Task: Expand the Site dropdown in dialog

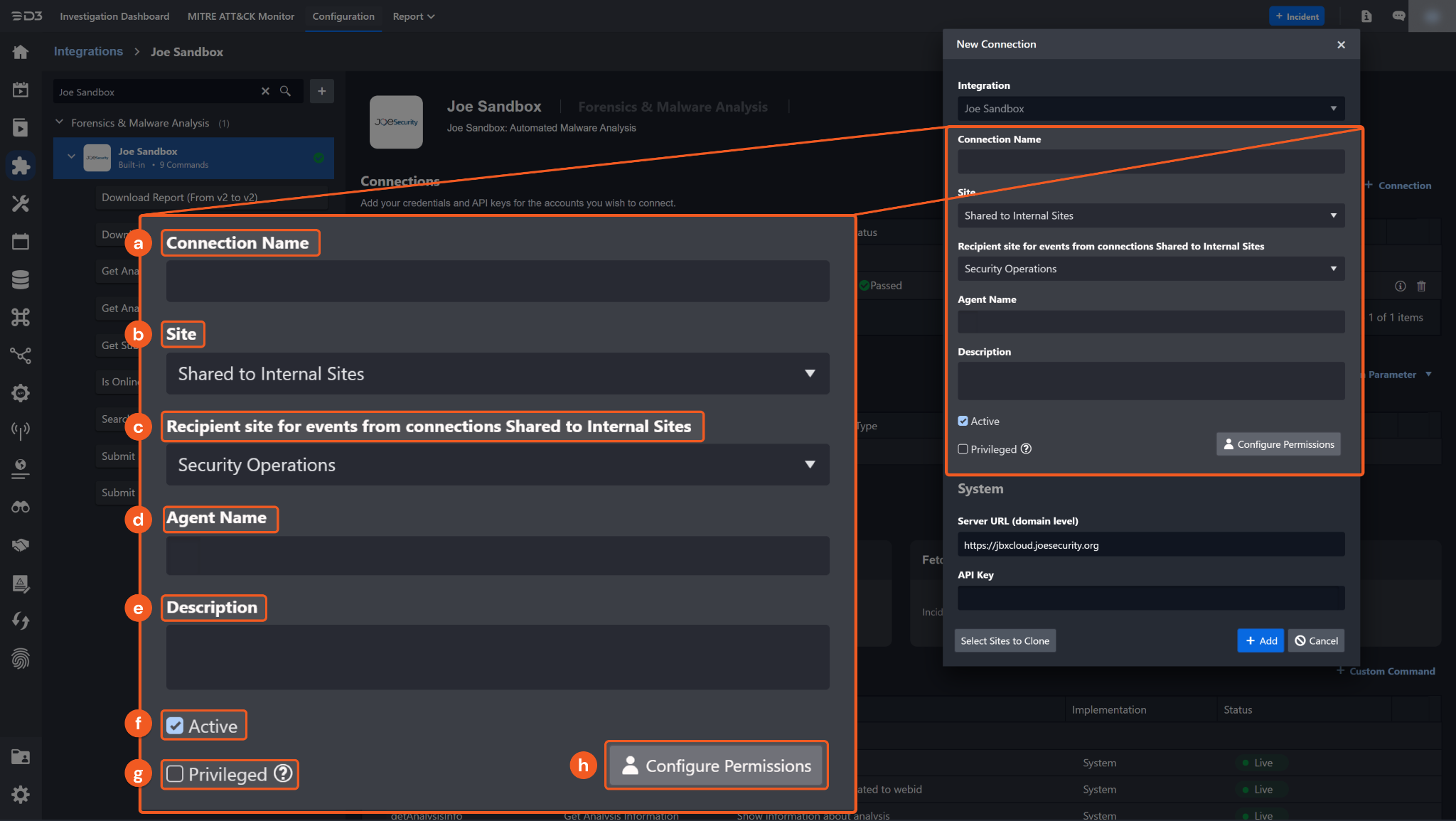Action: click(x=1150, y=215)
